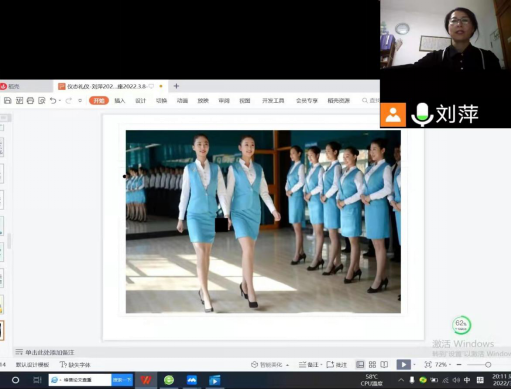Open the 插入 ribbon tab
Screen dimensions: 511x389
point(120,101)
